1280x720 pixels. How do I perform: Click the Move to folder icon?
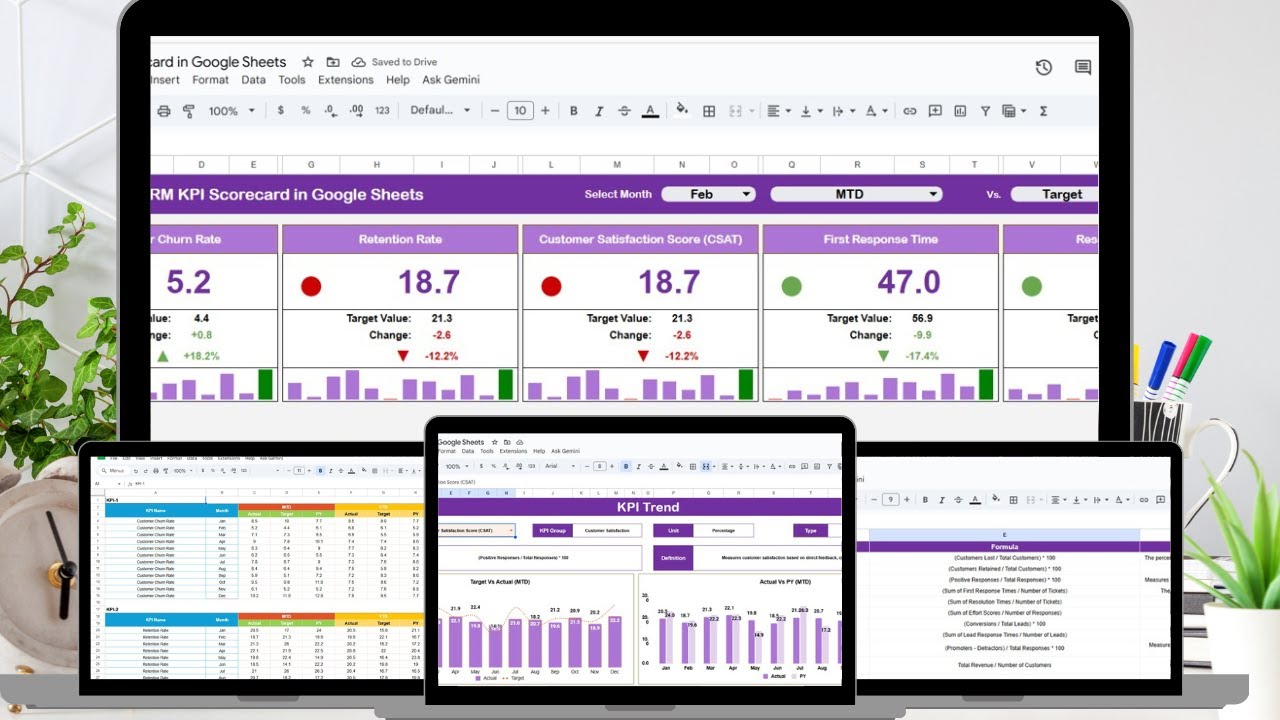[333, 62]
